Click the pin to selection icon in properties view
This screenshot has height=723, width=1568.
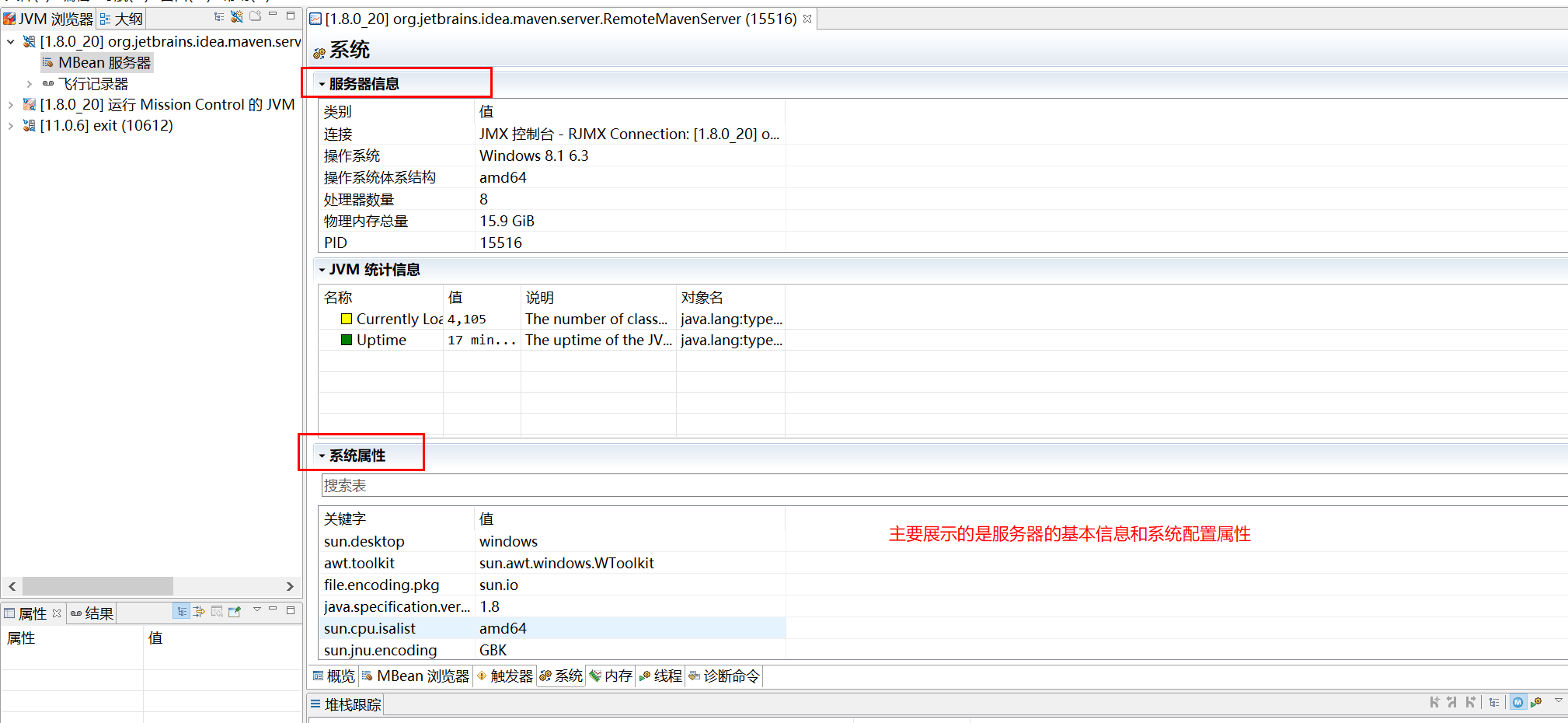click(235, 611)
